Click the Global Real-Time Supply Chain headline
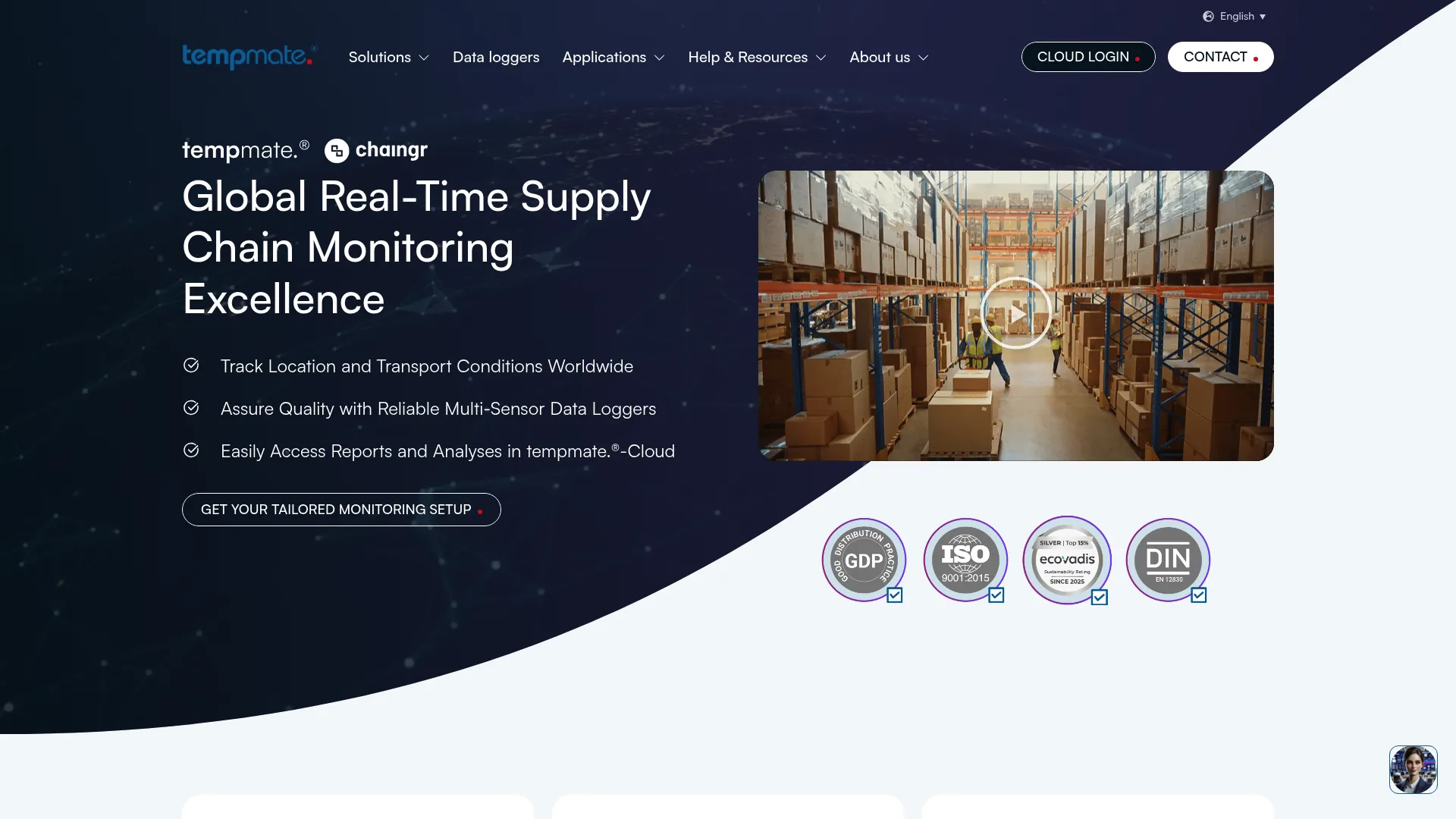The width and height of the screenshot is (1456, 819). click(417, 247)
